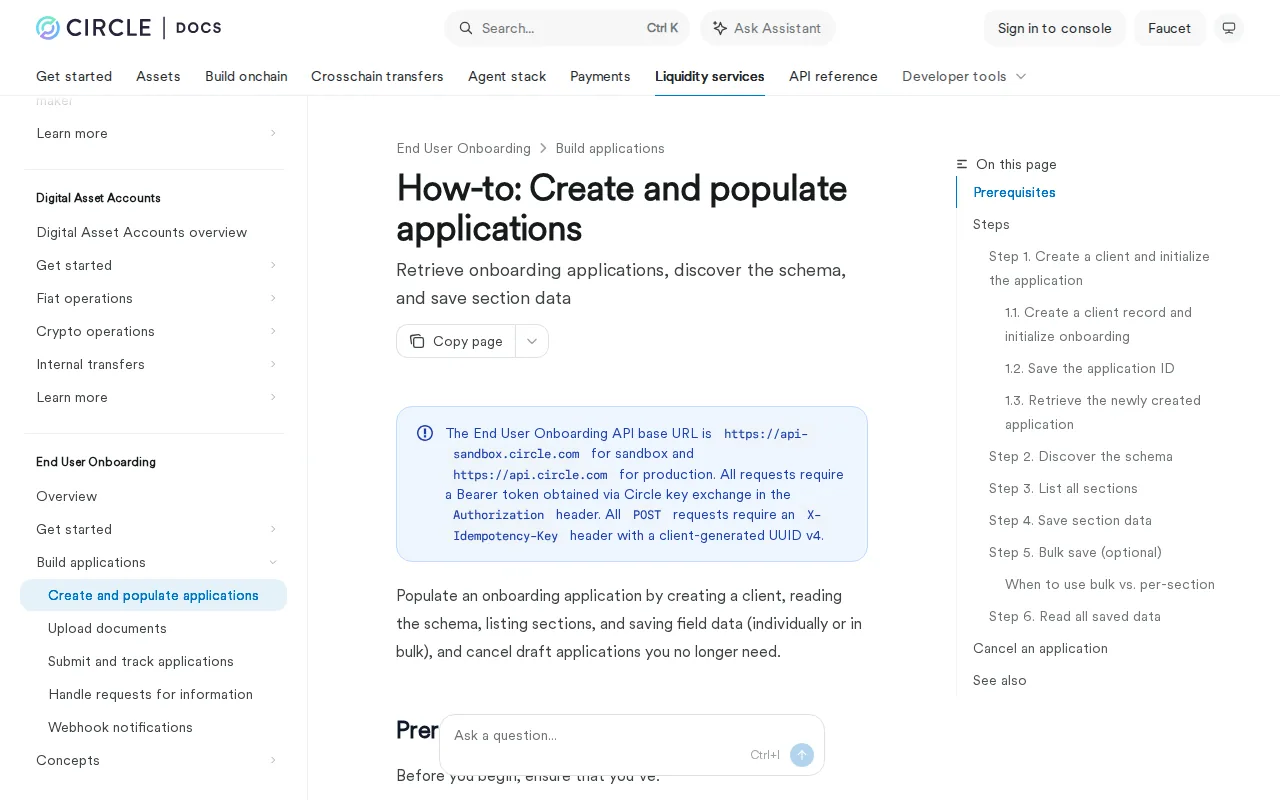The width and height of the screenshot is (1280, 800).
Task: Jump to Step 5 Bulk save
Action: pyautogui.click(x=1075, y=552)
